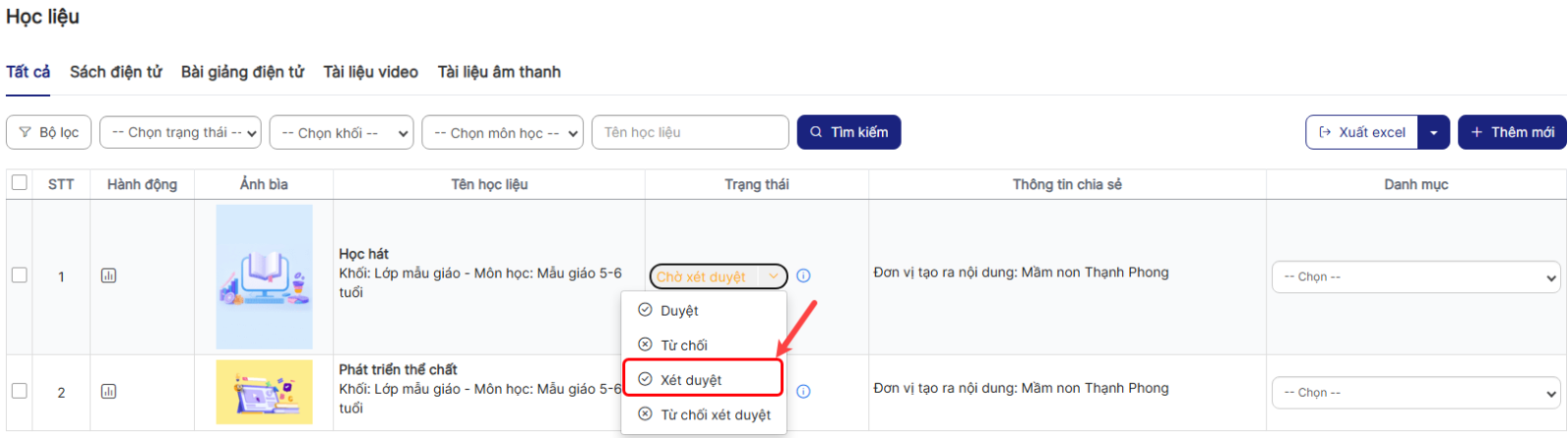Add new material with Thêm mới
The image size is (1568, 438).
tap(1511, 132)
